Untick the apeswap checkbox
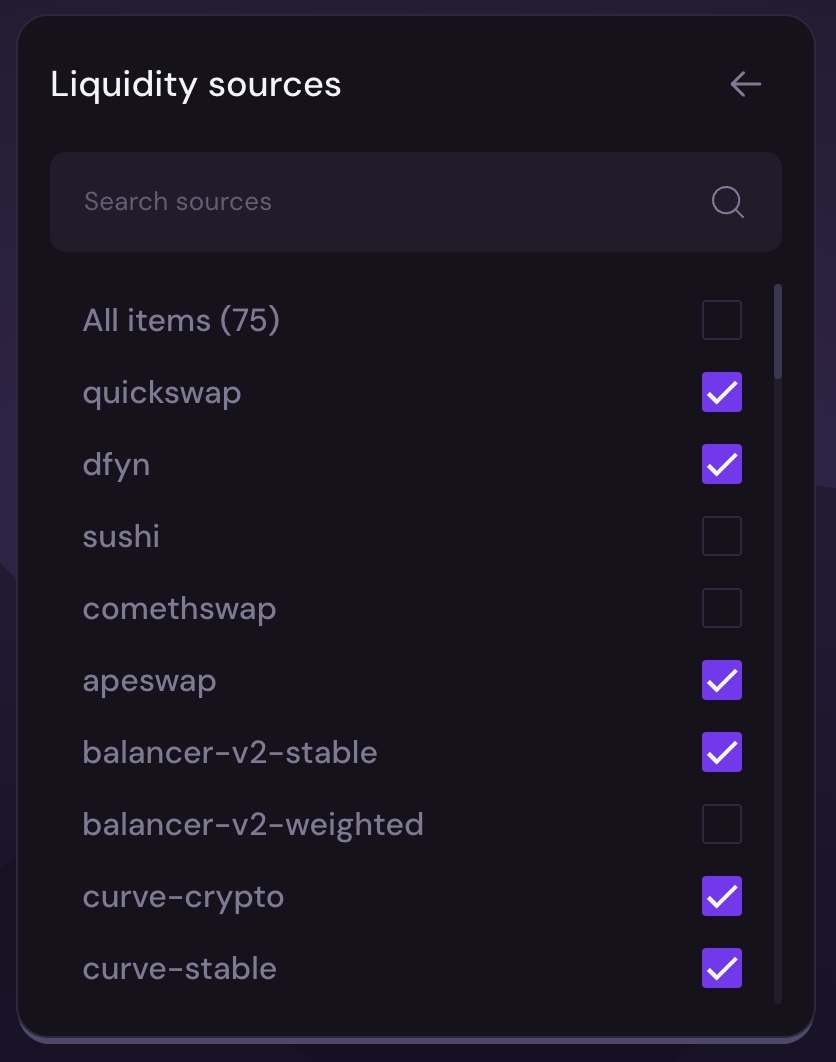Image resolution: width=836 pixels, height=1062 pixels. [722, 681]
